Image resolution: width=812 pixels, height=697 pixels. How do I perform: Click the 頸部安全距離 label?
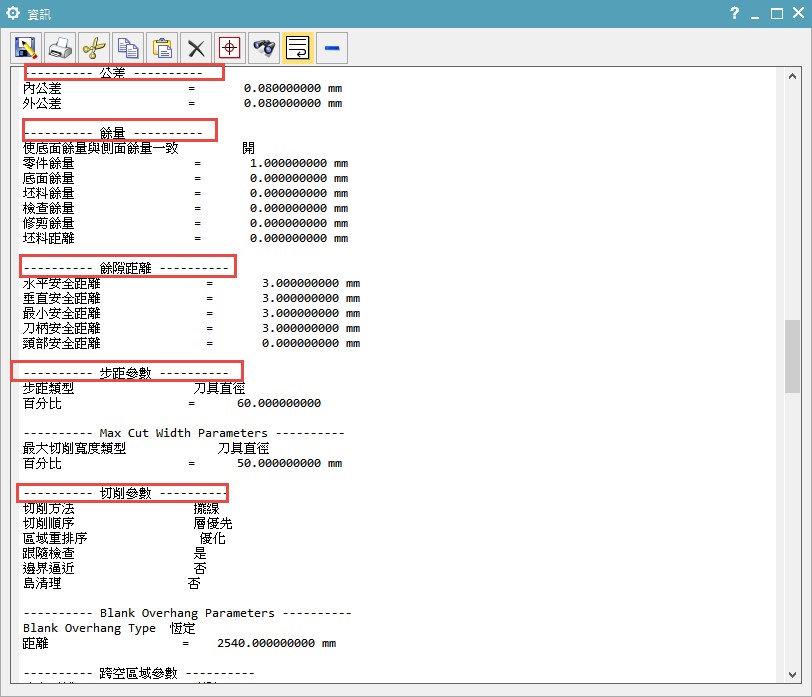[x=62, y=343]
